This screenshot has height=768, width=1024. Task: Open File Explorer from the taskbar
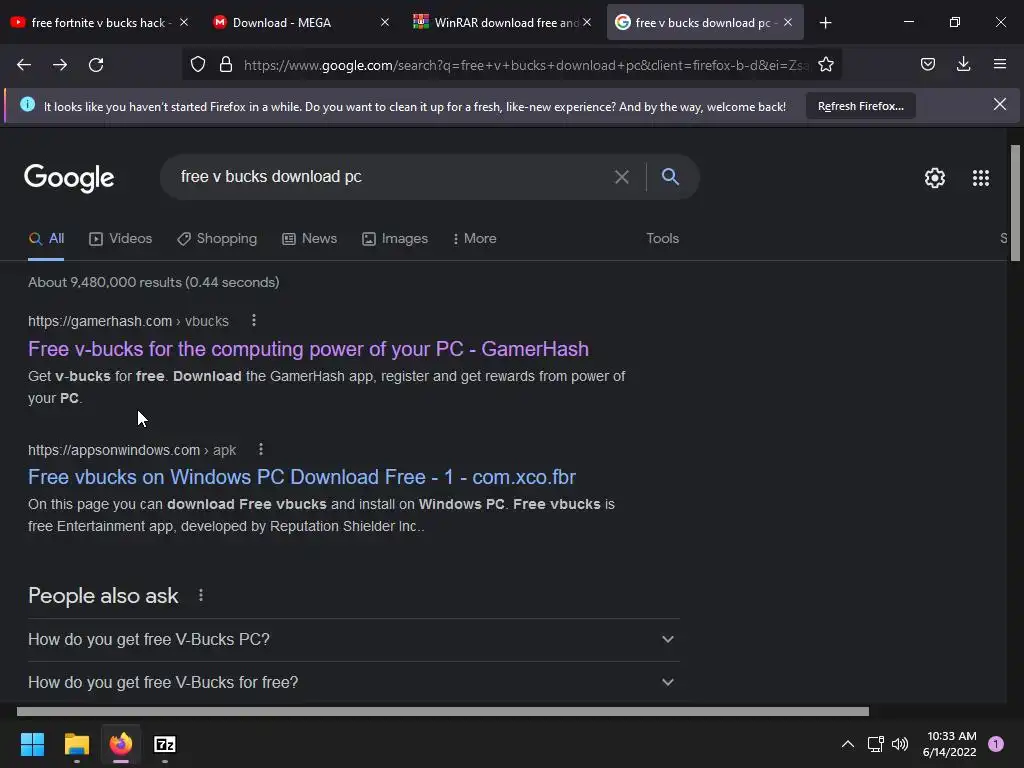[x=76, y=744]
